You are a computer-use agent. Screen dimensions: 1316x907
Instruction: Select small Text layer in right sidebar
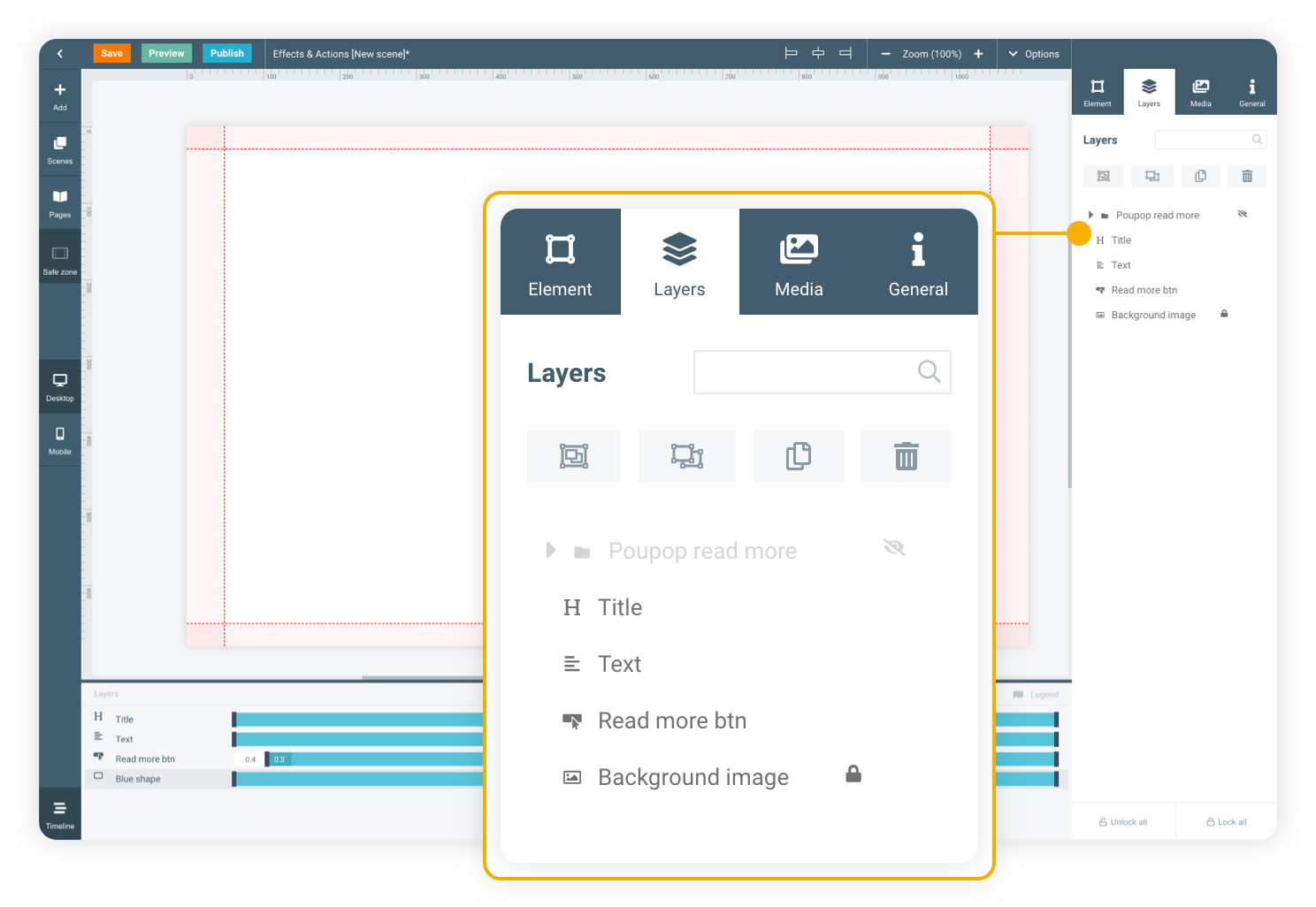click(1121, 265)
